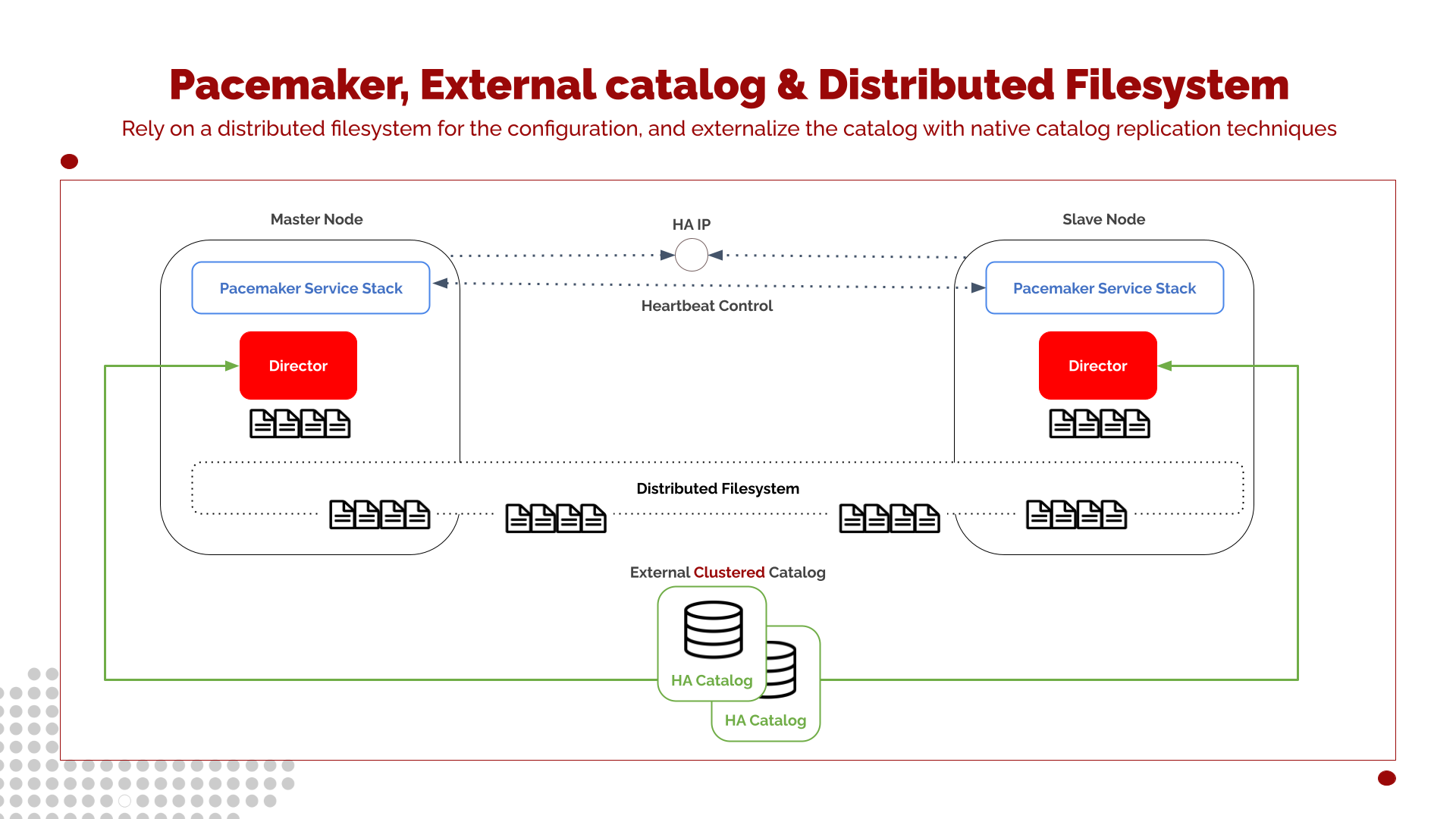1456x819 pixels.
Task: Select the Slave Node label
Action: [x=1103, y=219]
